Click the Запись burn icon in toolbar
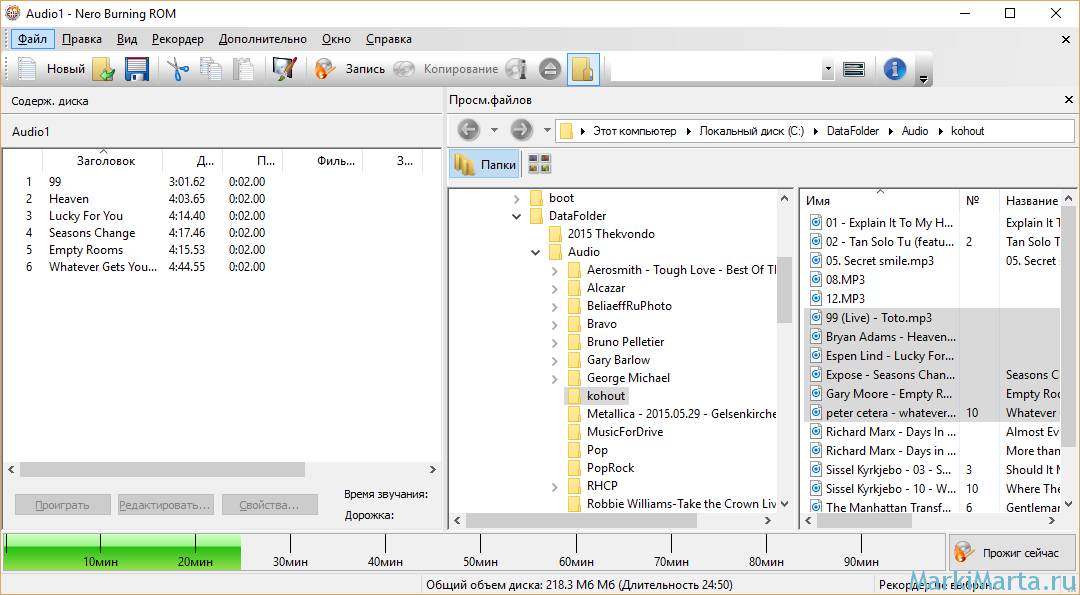This screenshot has height=595, width=1080. [x=325, y=69]
